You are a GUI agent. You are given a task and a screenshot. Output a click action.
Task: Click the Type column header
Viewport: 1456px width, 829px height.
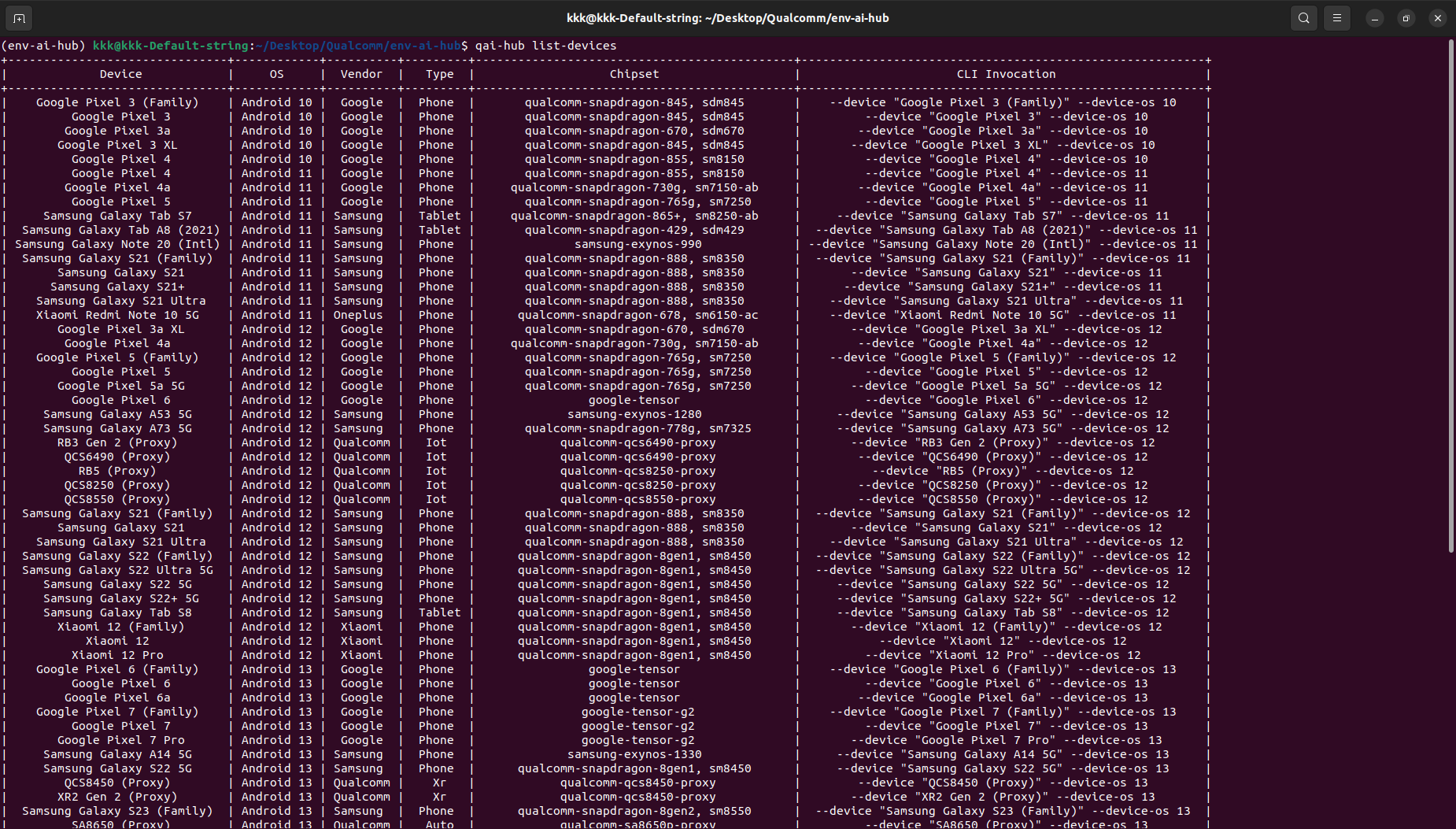[439, 74]
